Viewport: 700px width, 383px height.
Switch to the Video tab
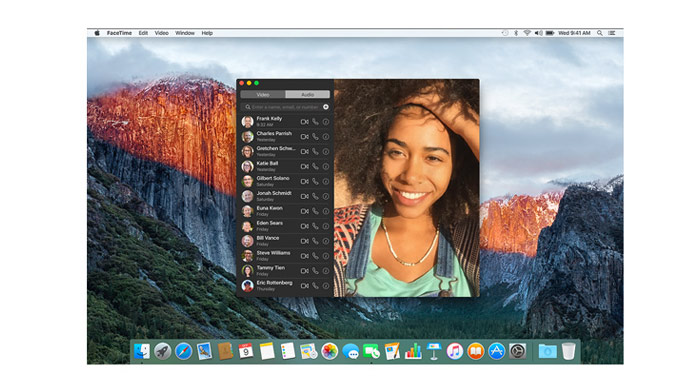pos(263,95)
